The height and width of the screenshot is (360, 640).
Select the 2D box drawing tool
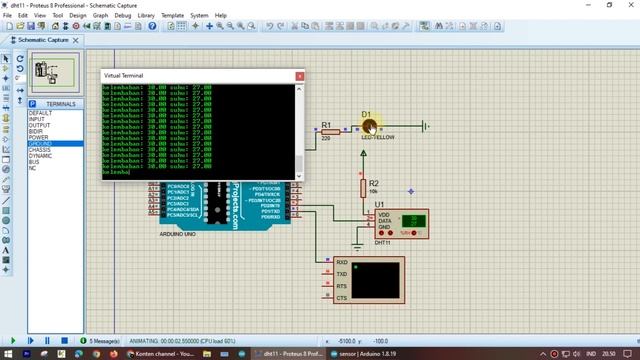(x=6, y=211)
